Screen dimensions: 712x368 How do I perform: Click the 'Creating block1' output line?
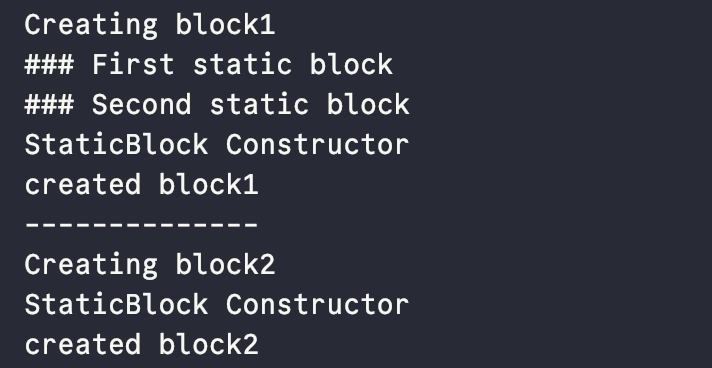150,25
